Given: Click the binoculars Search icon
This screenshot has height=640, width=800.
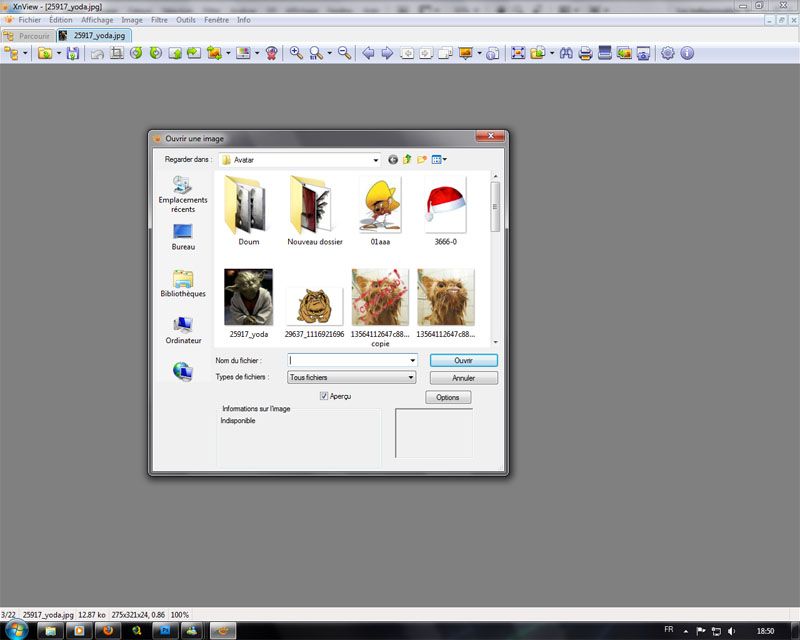Looking at the screenshot, I should click(566, 53).
